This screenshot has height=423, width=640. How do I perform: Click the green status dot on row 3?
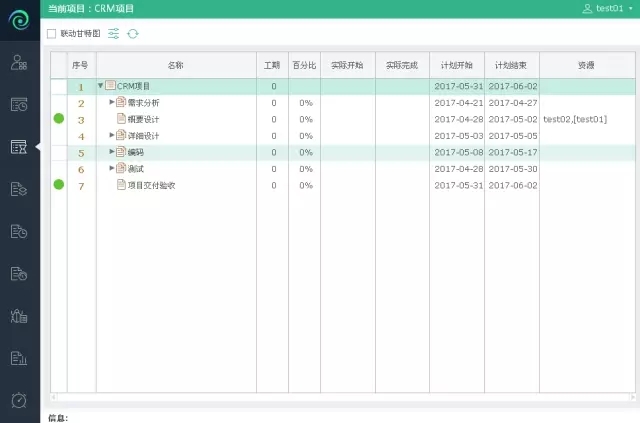(x=59, y=118)
